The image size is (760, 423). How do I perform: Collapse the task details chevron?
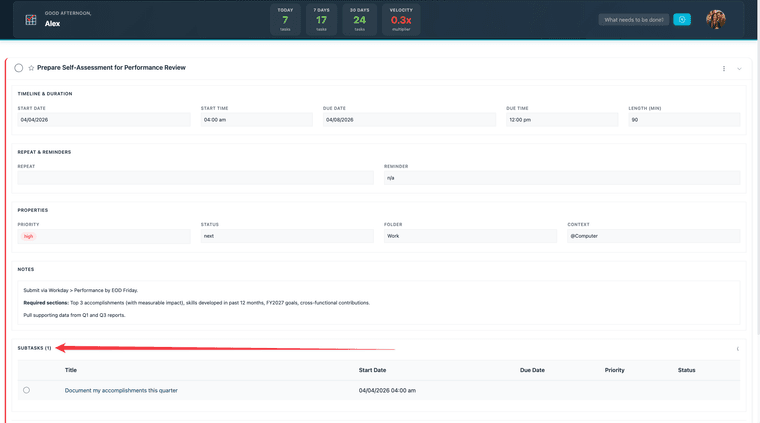coord(739,68)
